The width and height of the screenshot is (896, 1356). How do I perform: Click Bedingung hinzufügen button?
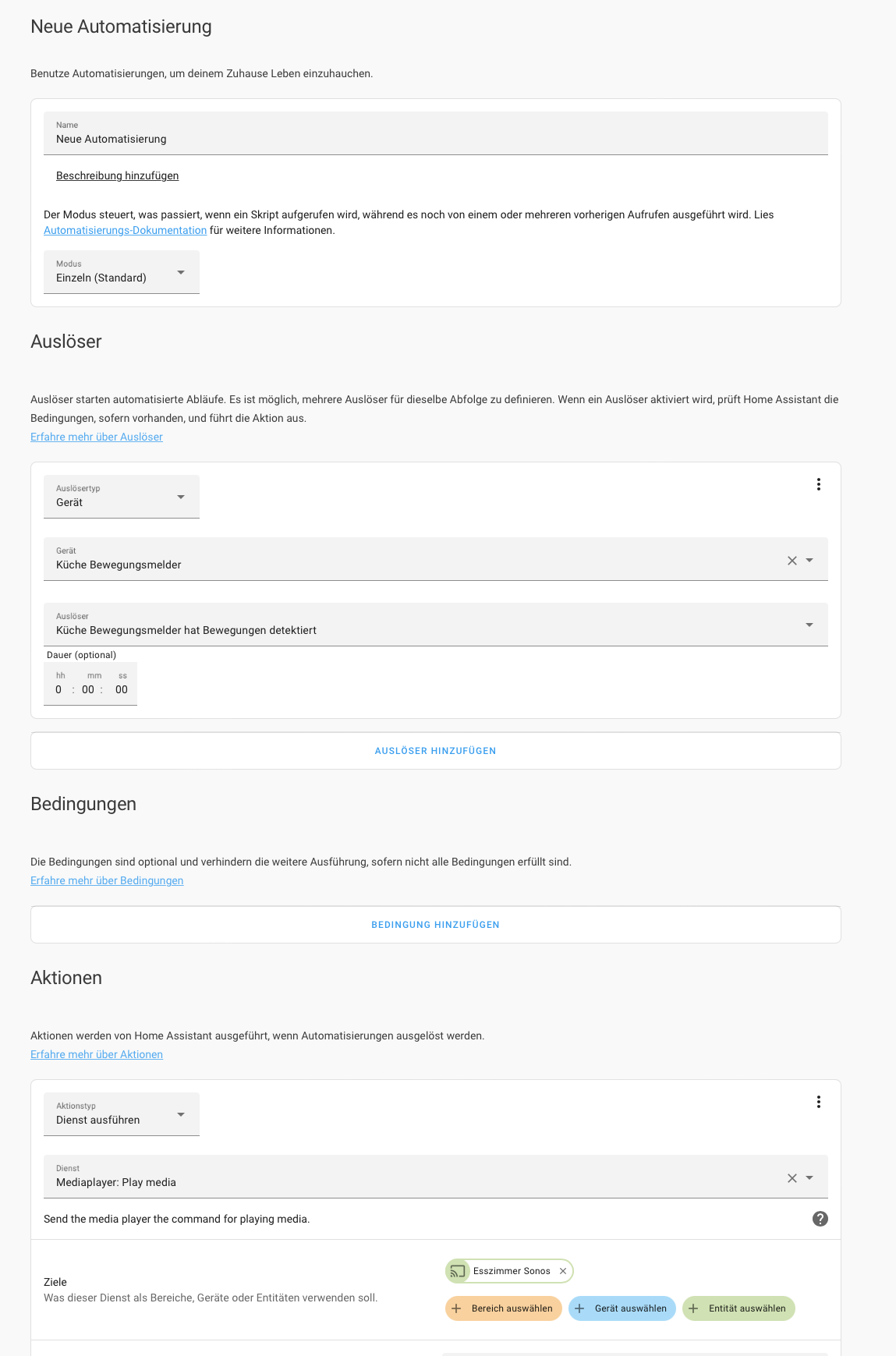pyautogui.click(x=435, y=925)
